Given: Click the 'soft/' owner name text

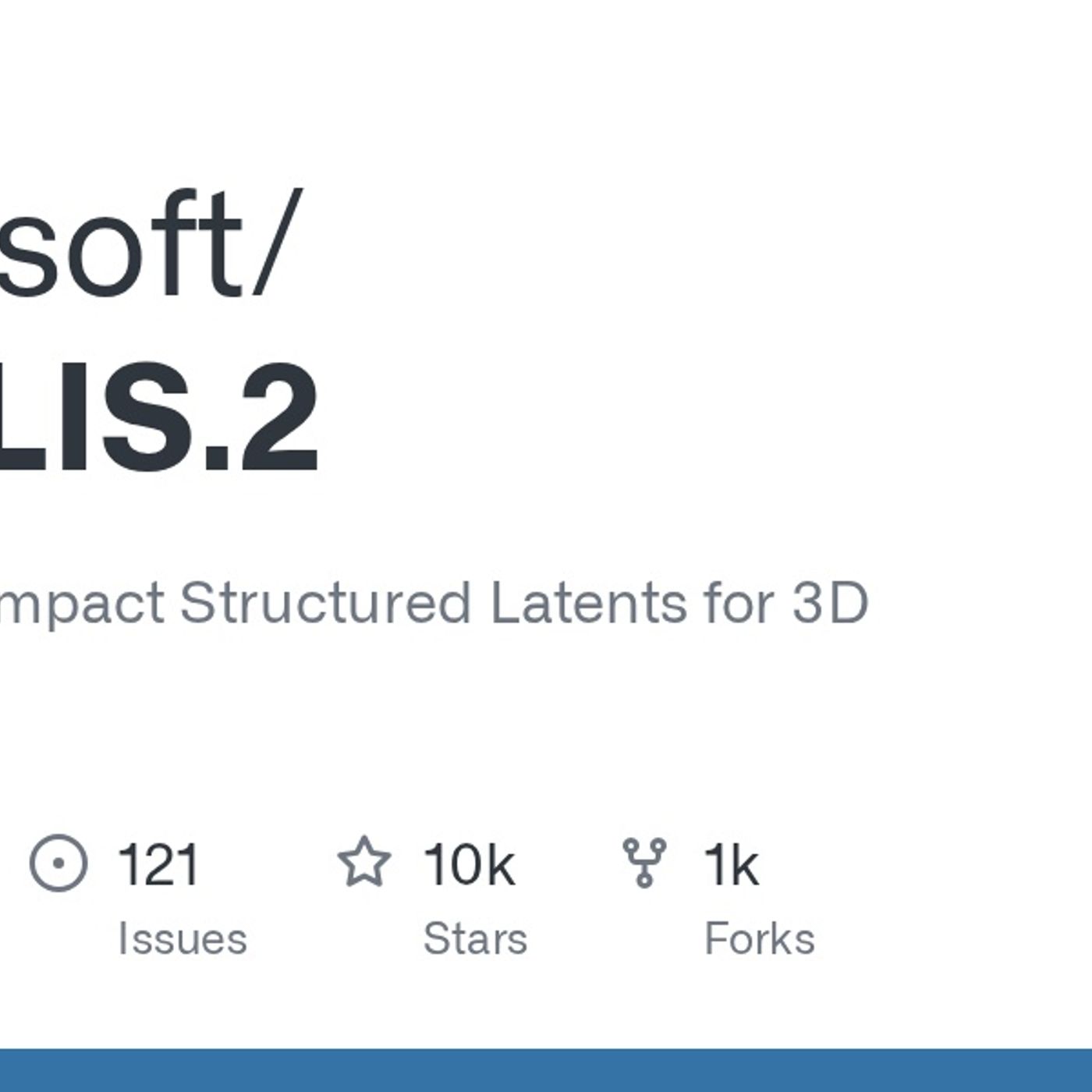Looking at the screenshot, I should [x=148, y=243].
